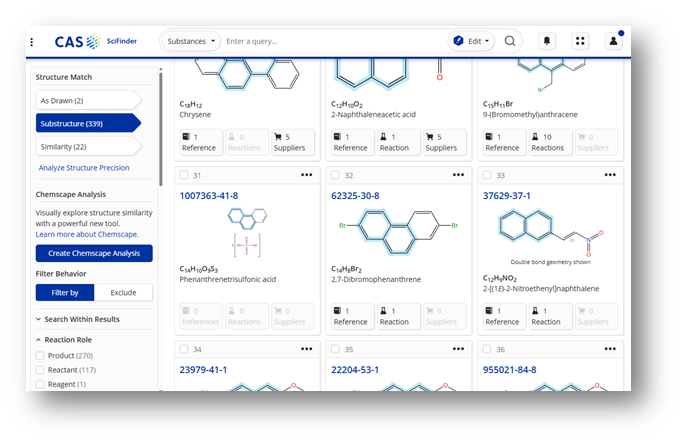683x443 pixels.
Task: Select result 34 checkbox
Action: [x=184, y=349]
